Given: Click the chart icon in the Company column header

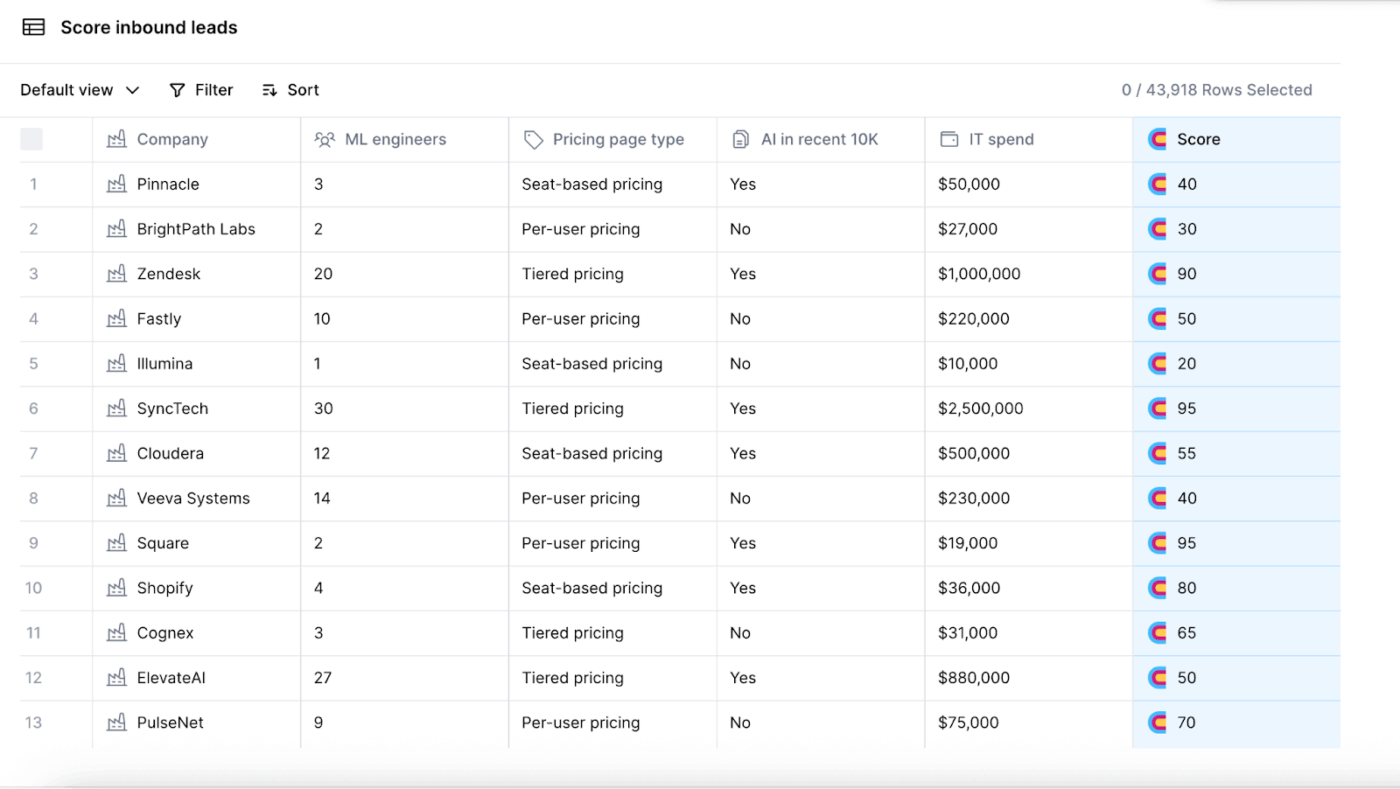Looking at the screenshot, I should tap(117, 139).
